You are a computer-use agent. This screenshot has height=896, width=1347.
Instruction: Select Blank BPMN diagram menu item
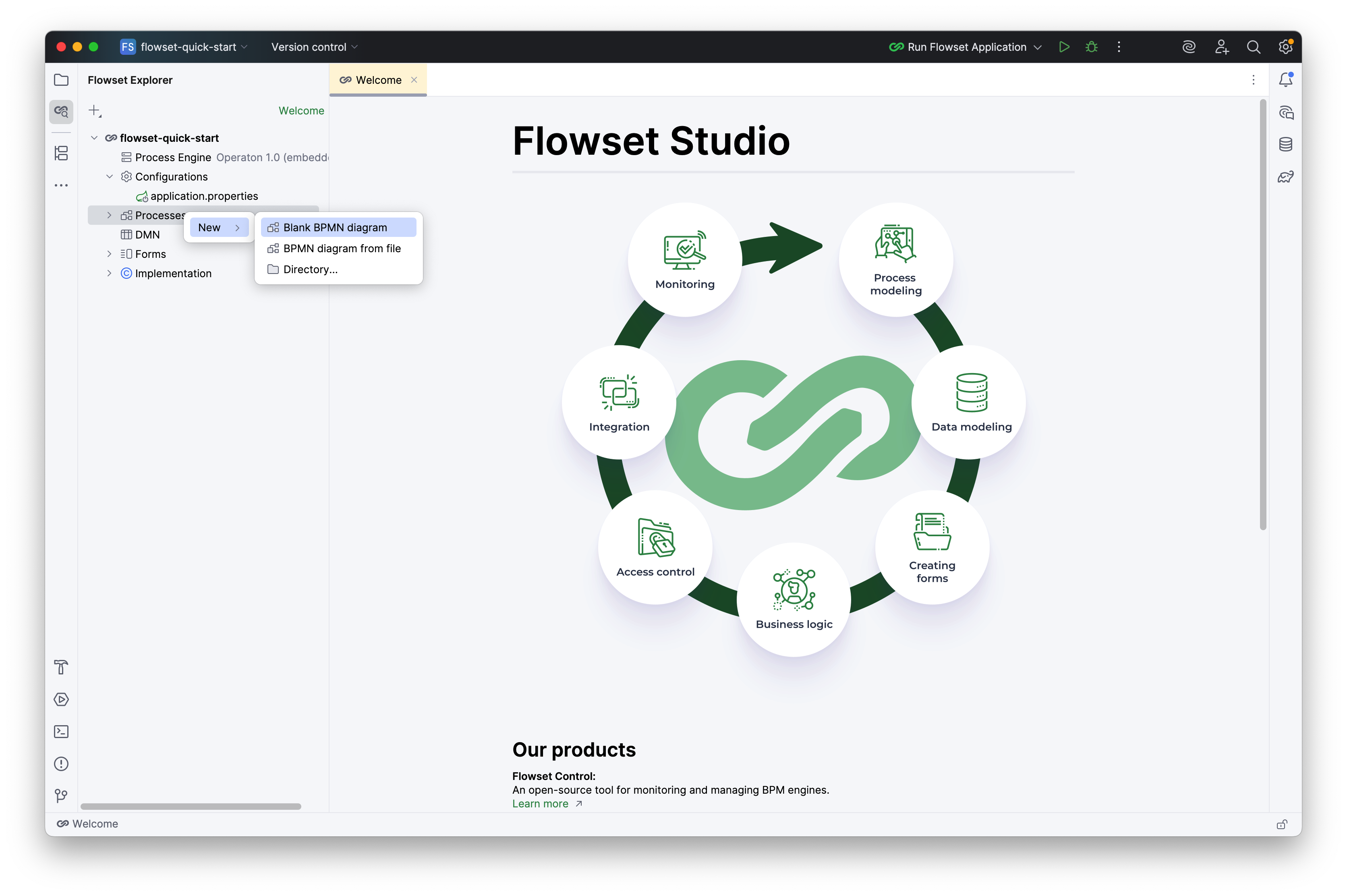pos(335,228)
